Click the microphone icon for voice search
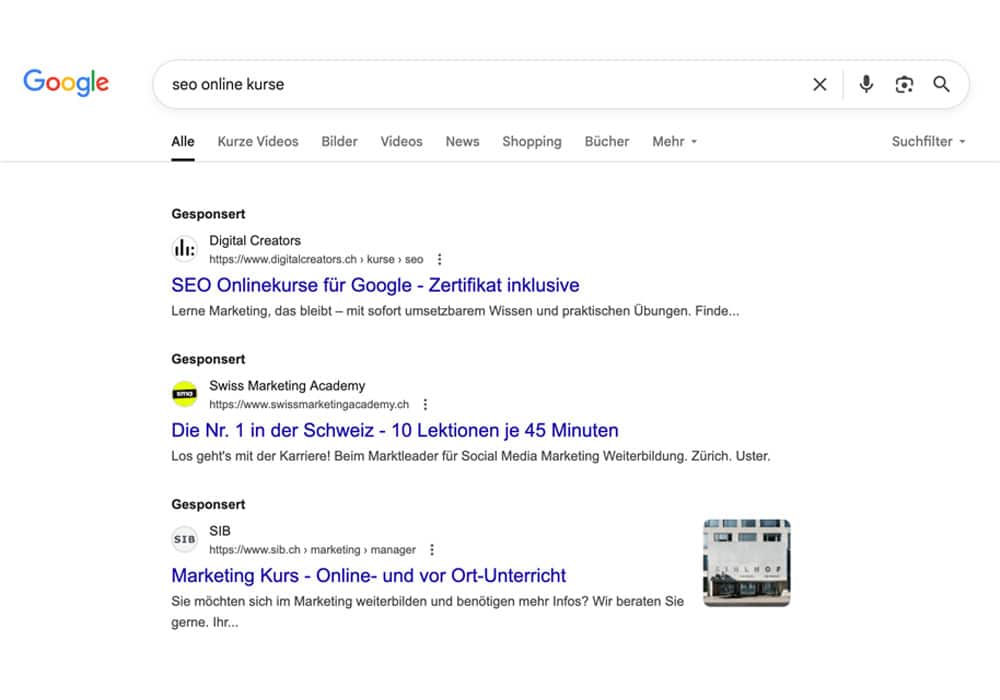 (x=866, y=85)
